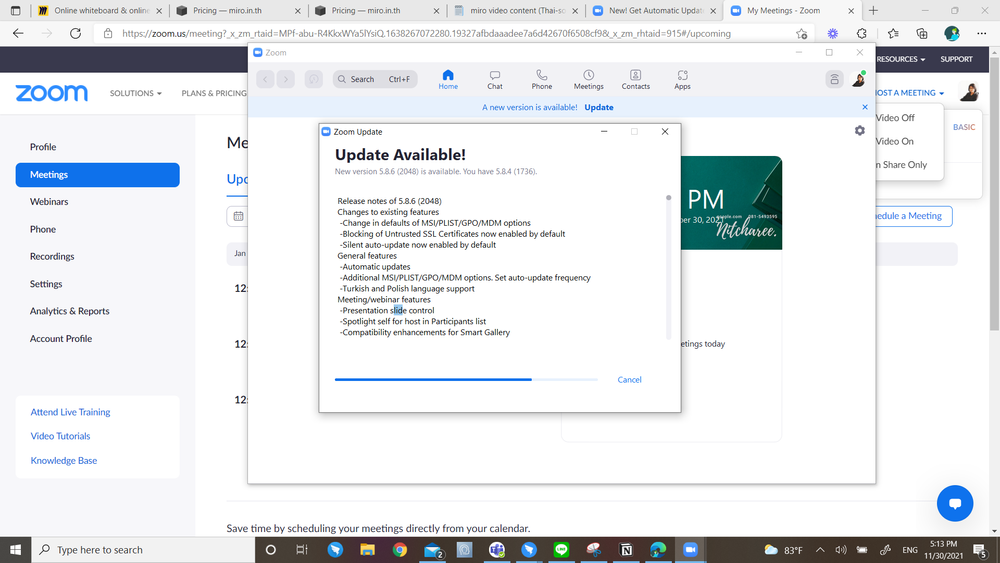Open the Attend Live Training link
This screenshot has width=1000, height=563.
70,412
